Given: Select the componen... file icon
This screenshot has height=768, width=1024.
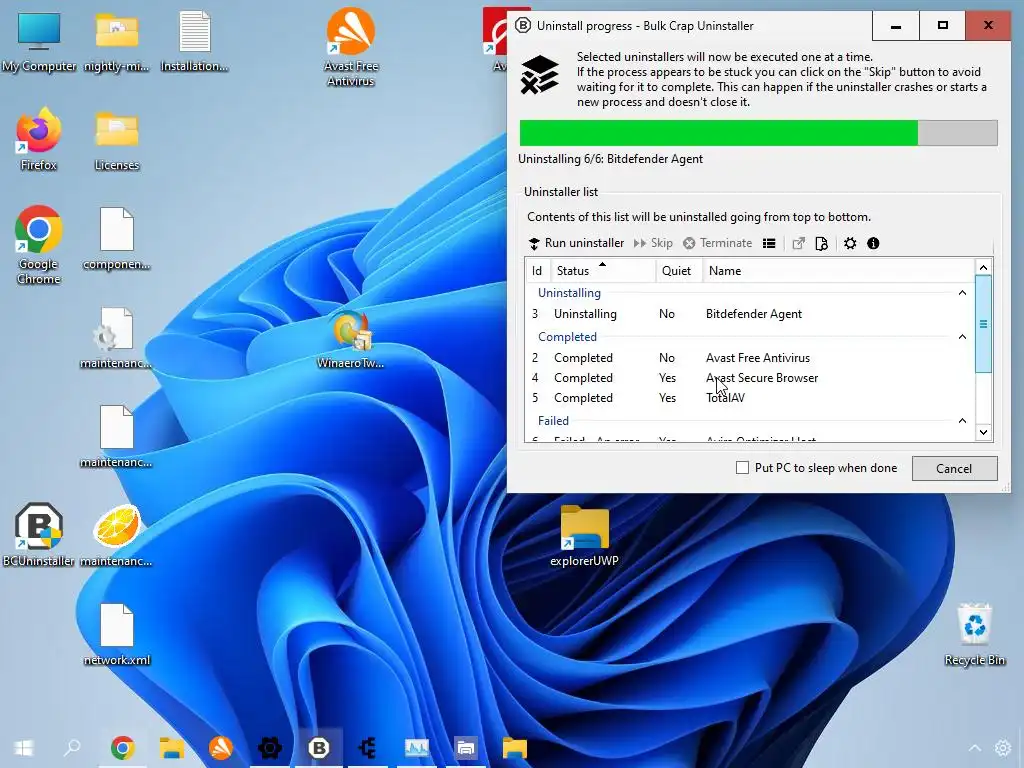Looking at the screenshot, I should pos(117,239).
